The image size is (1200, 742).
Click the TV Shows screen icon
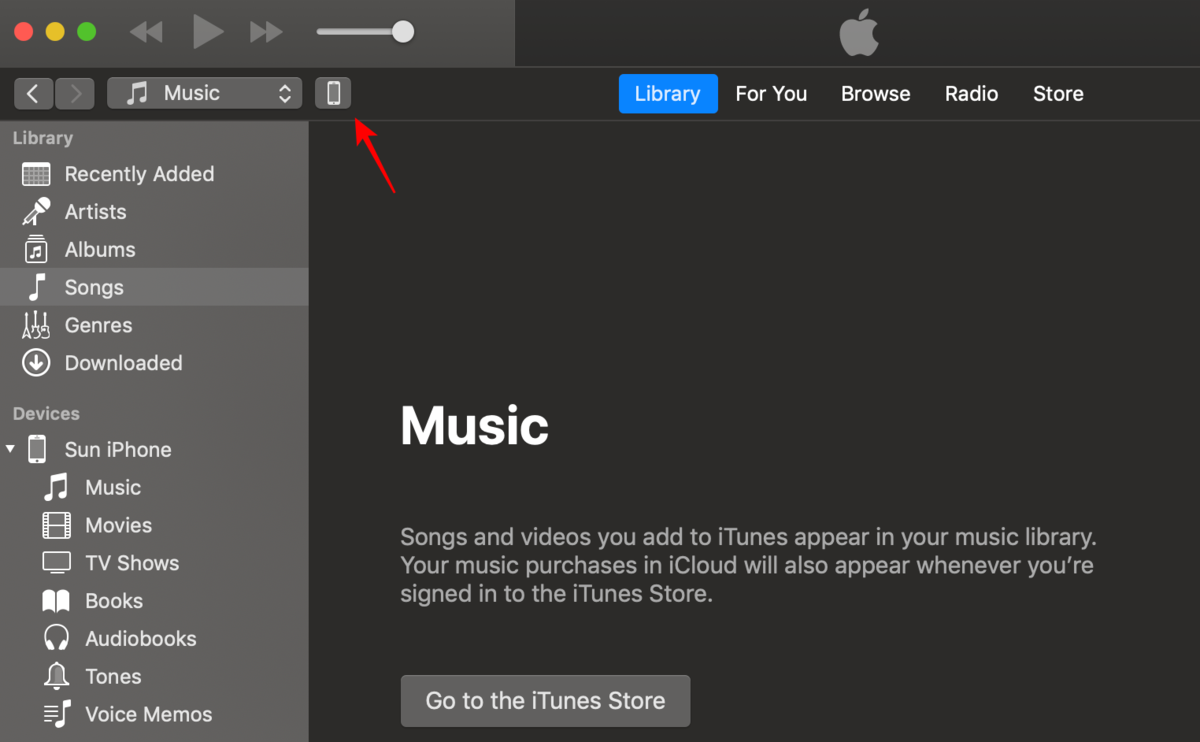tap(57, 563)
